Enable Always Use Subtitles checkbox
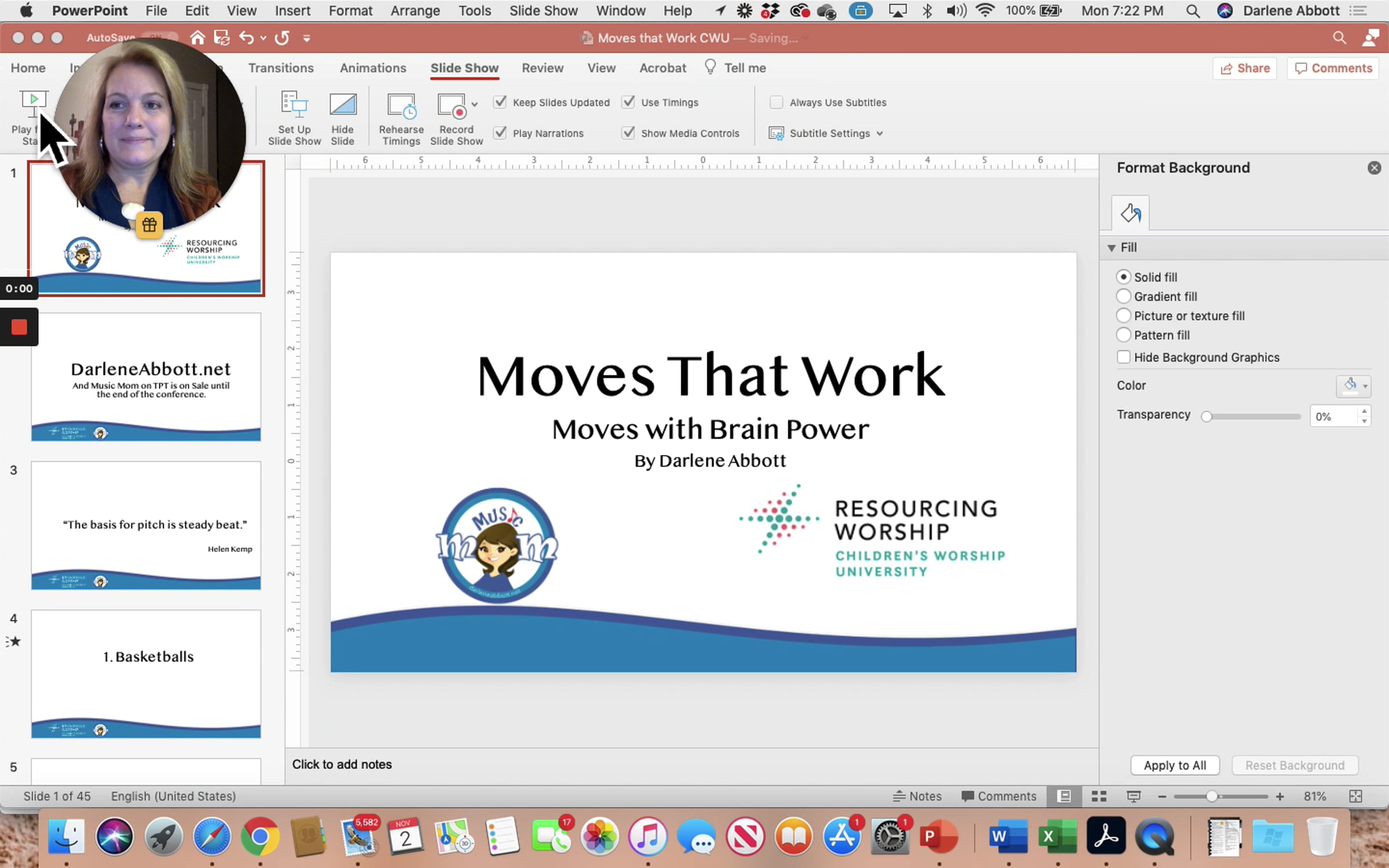The image size is (1389, 868). 776,102
